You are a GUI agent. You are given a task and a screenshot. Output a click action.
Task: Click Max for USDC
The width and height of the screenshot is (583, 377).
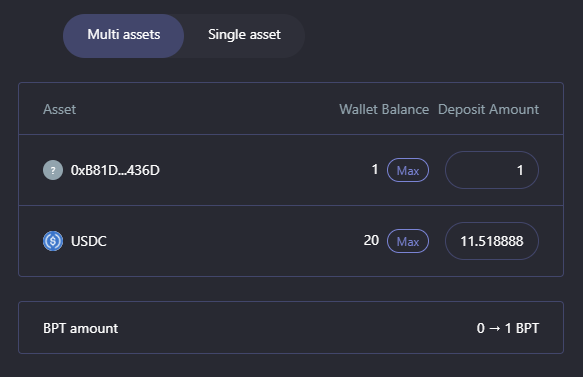408,241
